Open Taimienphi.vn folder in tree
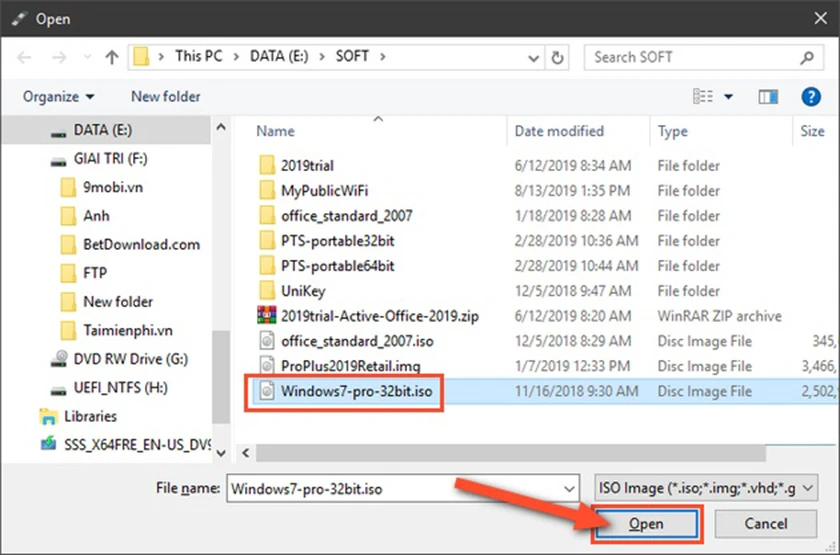This screenshot has width=840, height=555. click(127, 331)
